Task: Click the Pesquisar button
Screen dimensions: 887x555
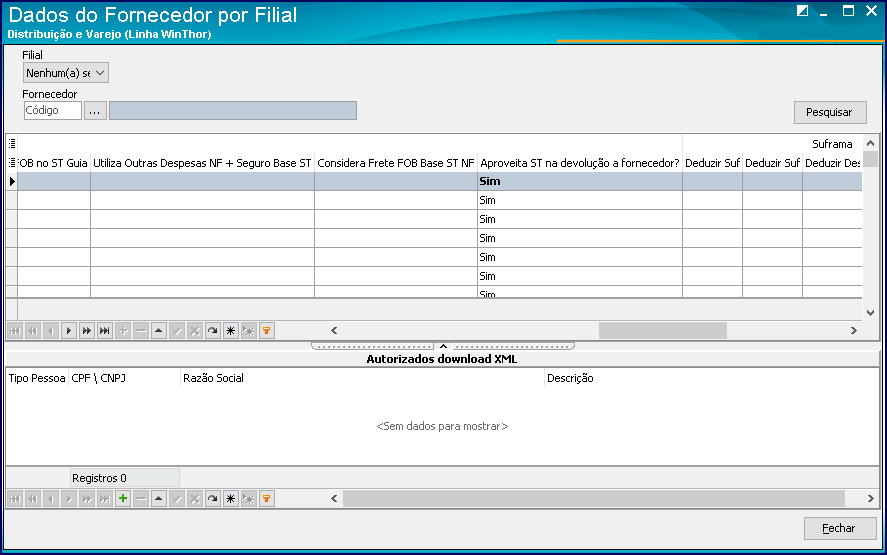Action: (x=830, y=112)
